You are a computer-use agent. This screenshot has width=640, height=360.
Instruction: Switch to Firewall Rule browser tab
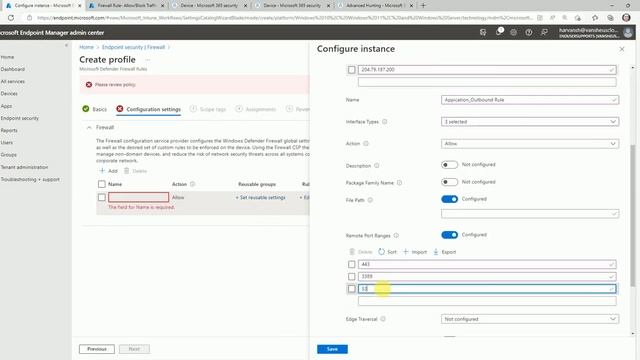coord(127,6)
